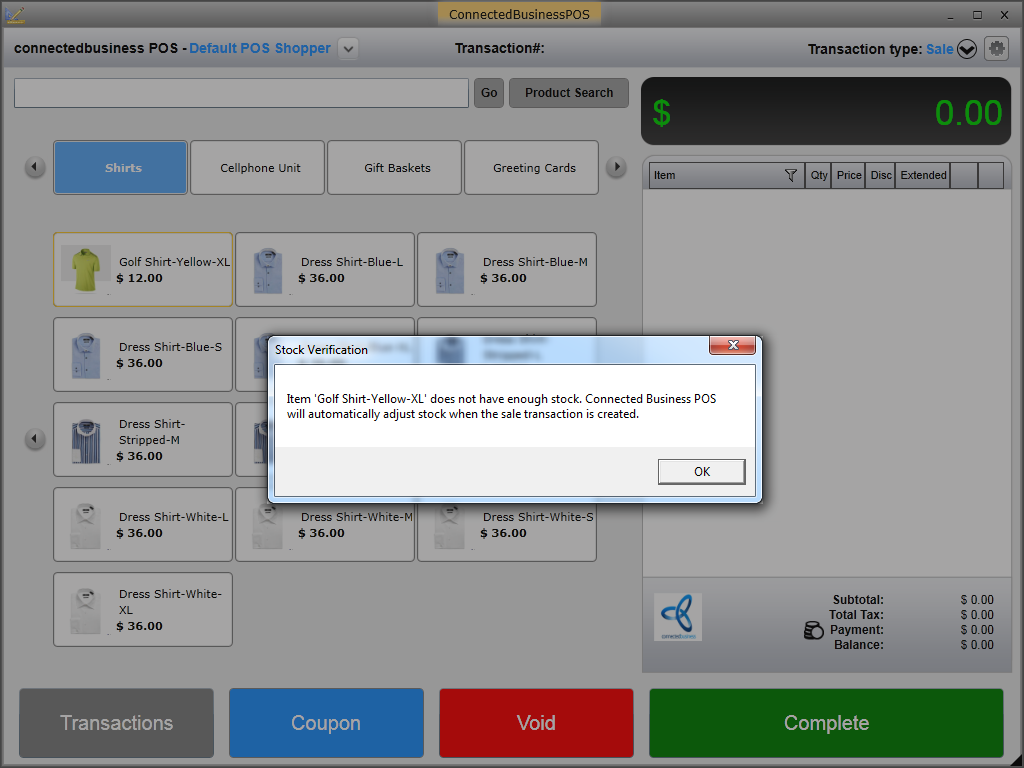Complete the sale

(826, 723)
